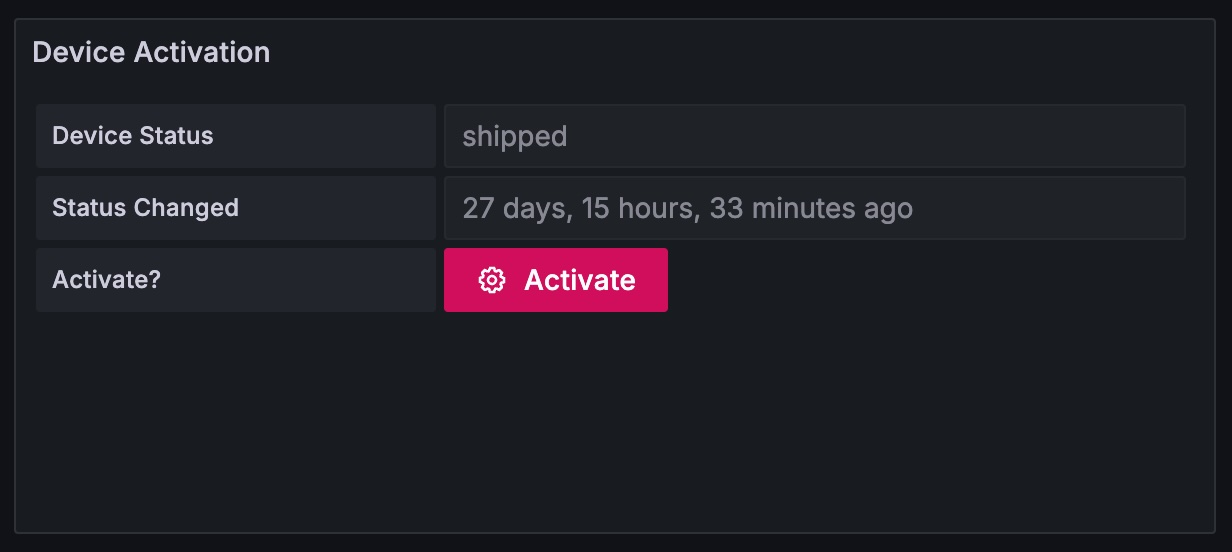Click the word Activate on the pink button
This screenshot has height=552, width=1232.
tap(580, 280)
